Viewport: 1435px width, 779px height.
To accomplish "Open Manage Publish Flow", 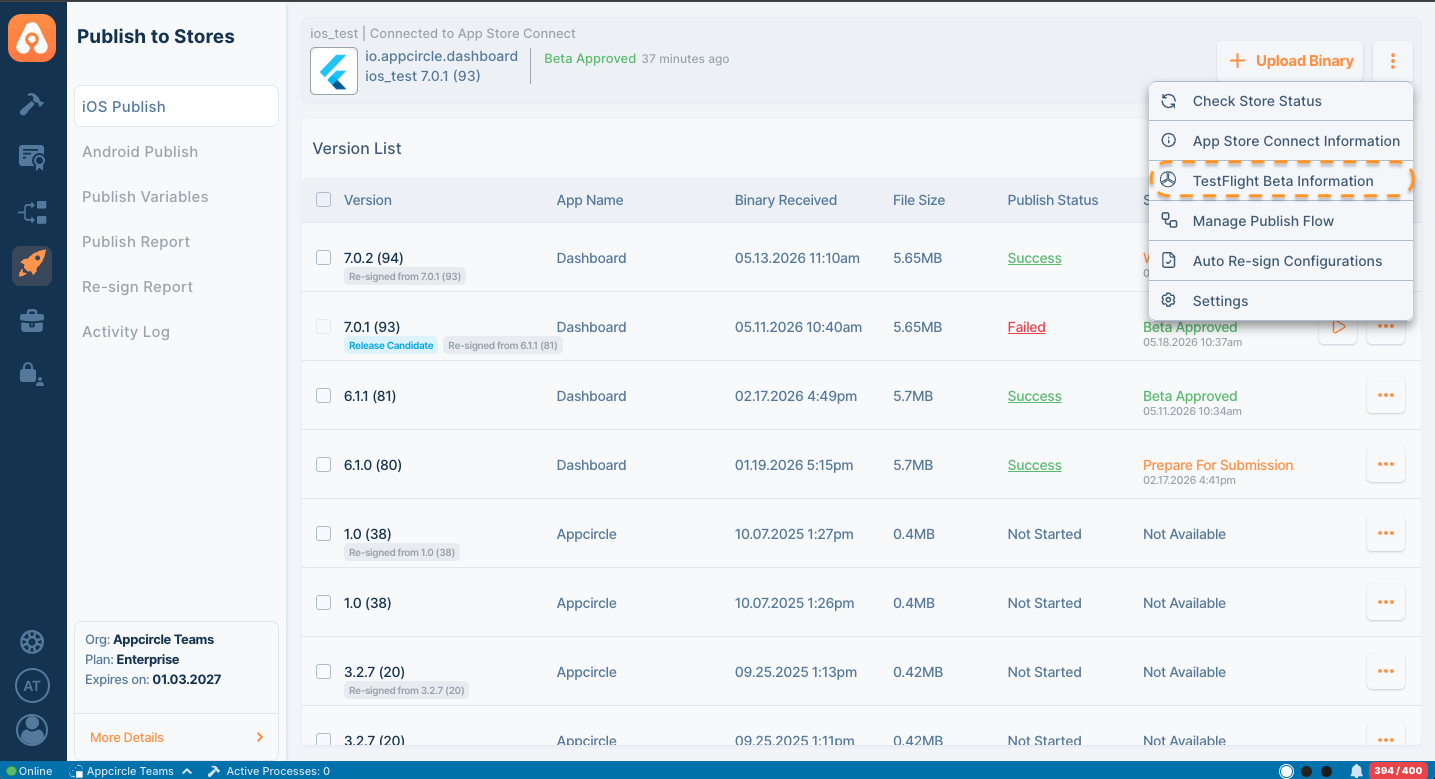I will pos(1281,221).
